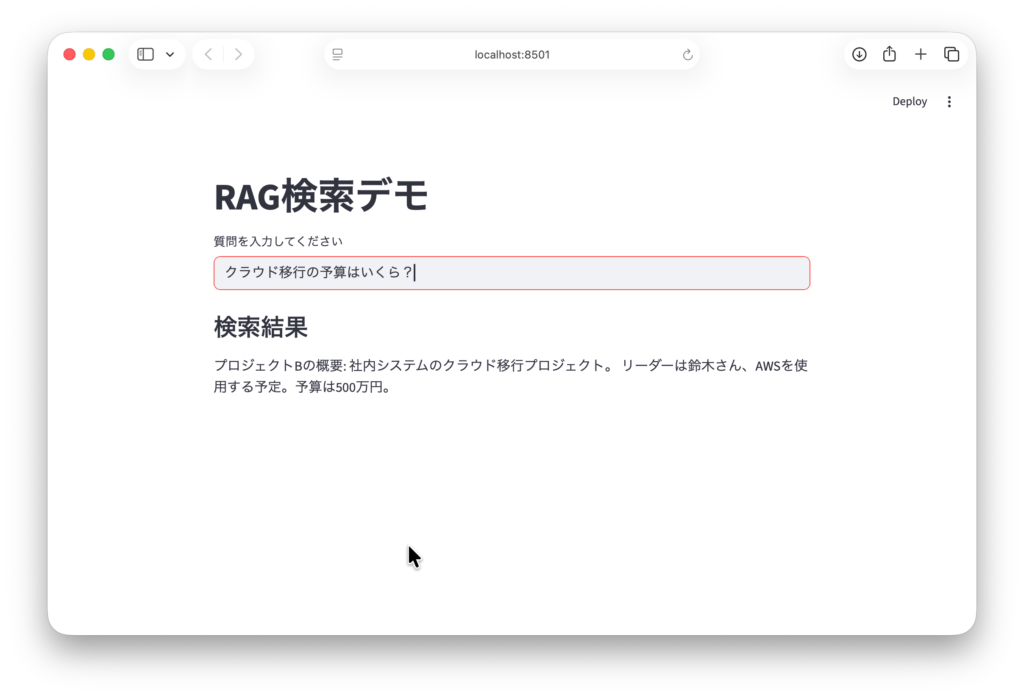This screenshot has width=1024, height=698.
Task: Click the RAG検索デモ page heading
Action: (x=321, y=196)
